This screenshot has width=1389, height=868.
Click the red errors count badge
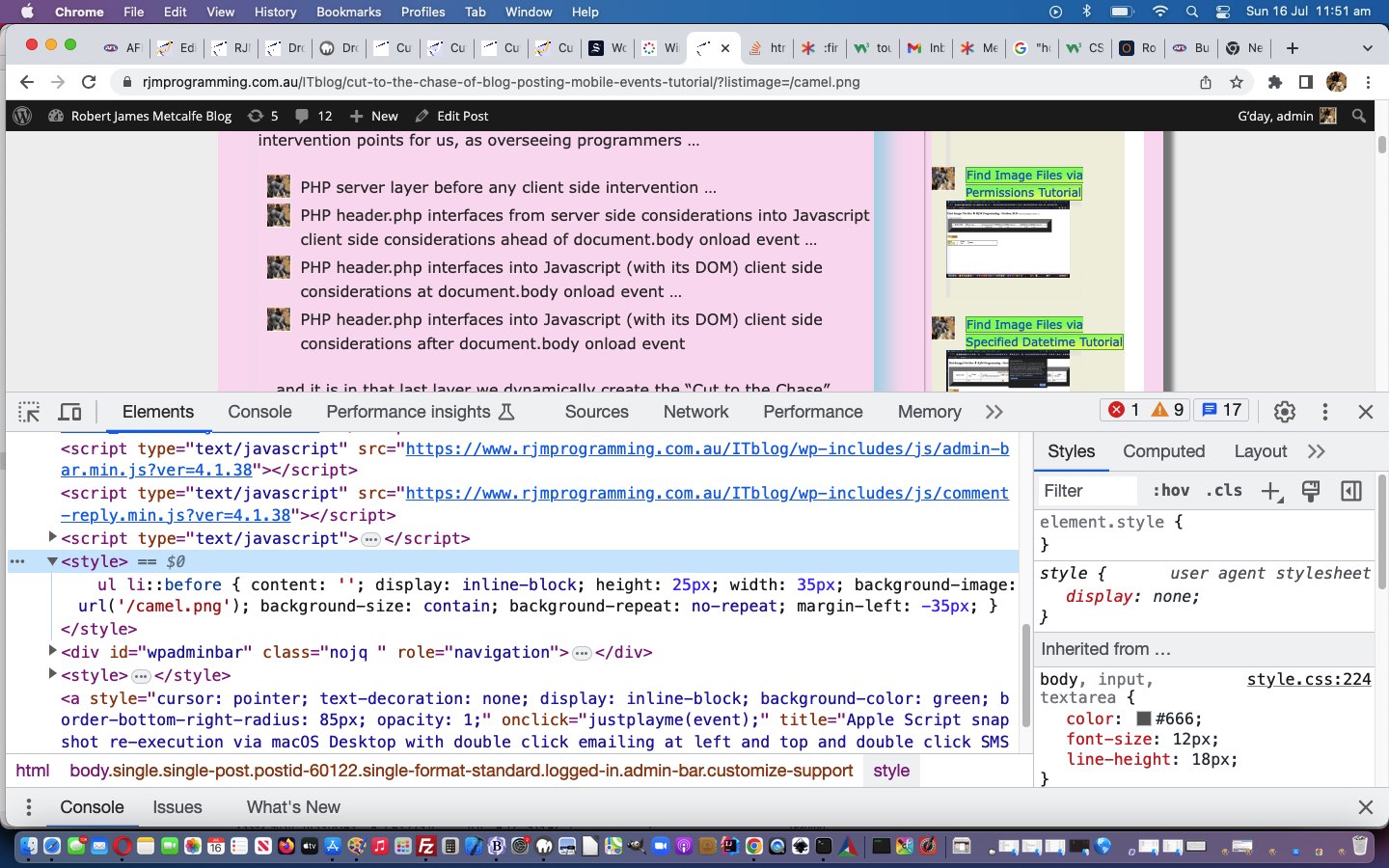pyautogui.click(x=1124, y=410)
